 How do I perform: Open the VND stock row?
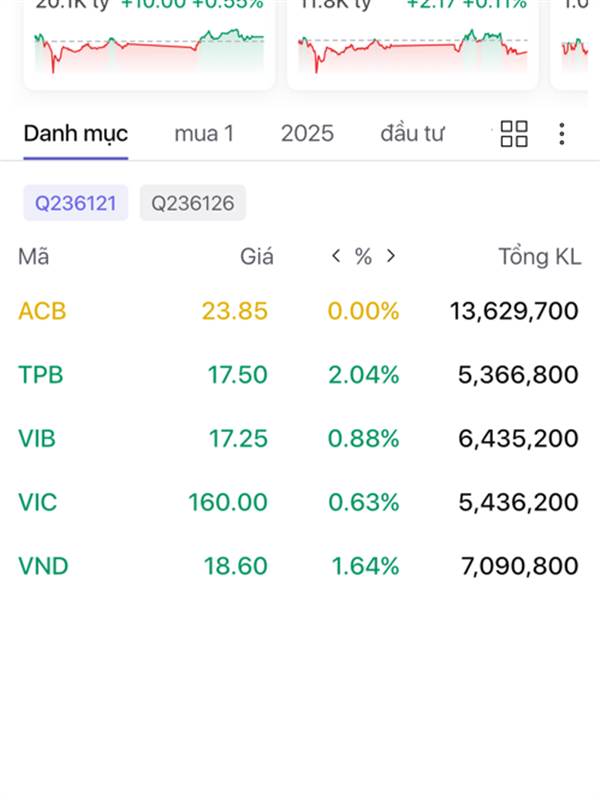300,566
